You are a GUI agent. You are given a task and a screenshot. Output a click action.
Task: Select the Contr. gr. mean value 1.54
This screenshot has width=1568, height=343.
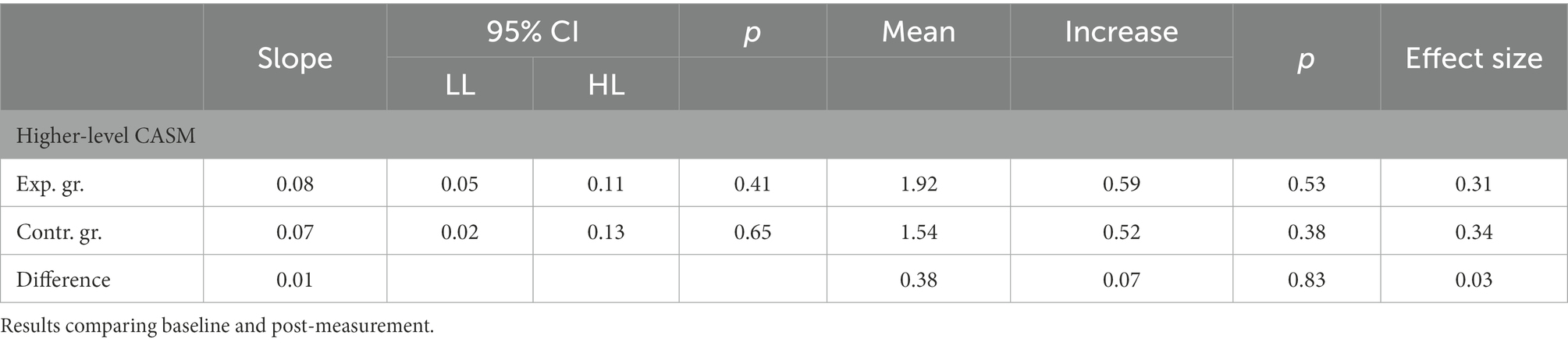[919, 231]
